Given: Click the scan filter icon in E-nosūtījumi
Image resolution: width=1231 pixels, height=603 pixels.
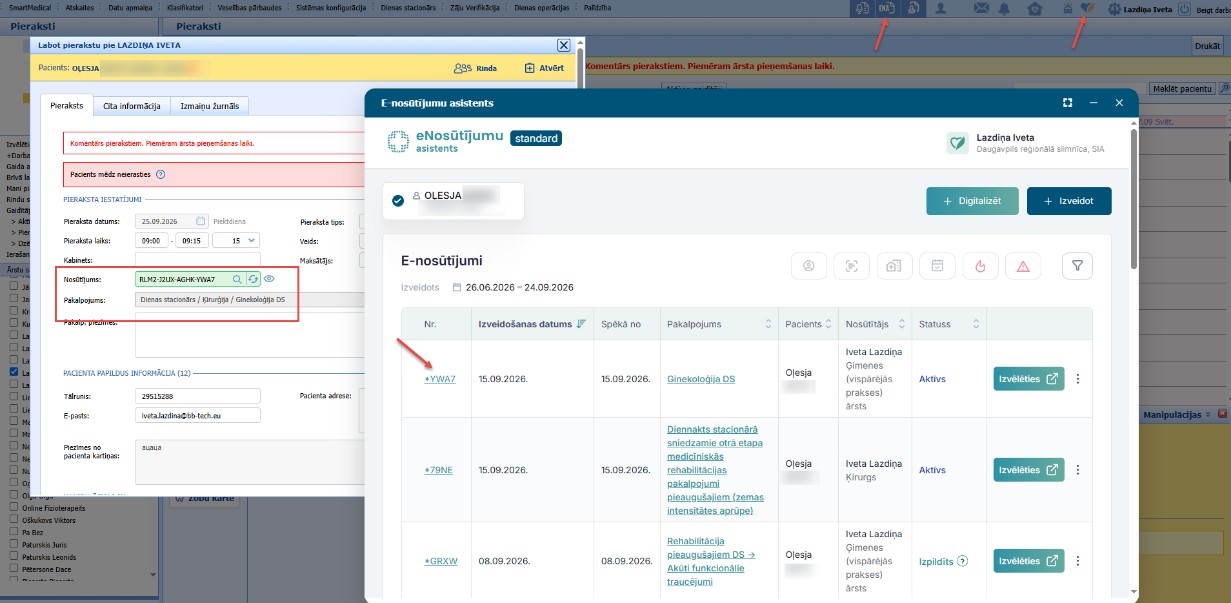Looking at the screenshot, I should 851,265.
